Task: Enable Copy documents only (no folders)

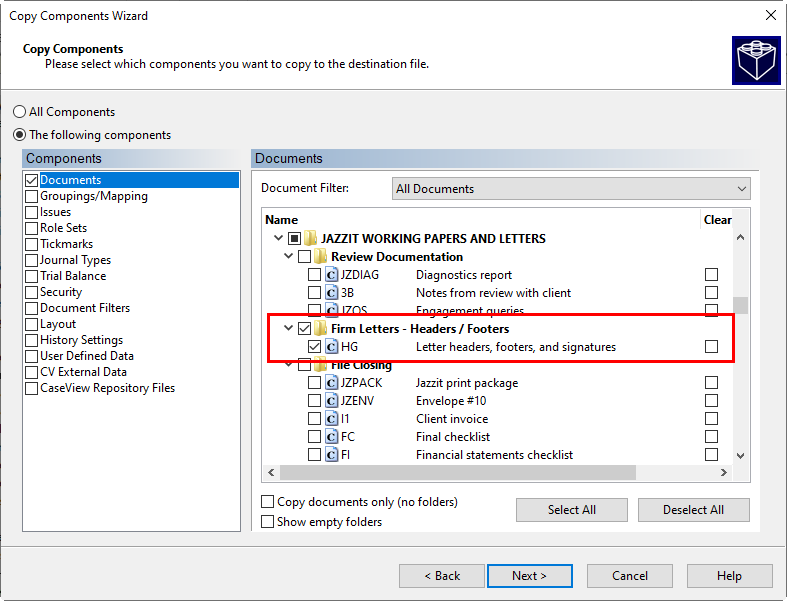Action: pos(268,502)
